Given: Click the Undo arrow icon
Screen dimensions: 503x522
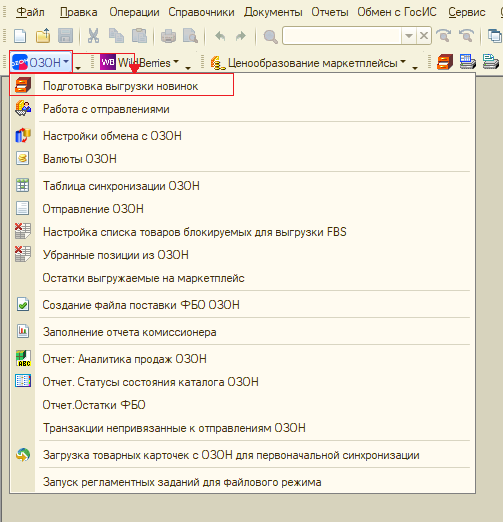Looking at the screenshot, I should coord(220,36).
